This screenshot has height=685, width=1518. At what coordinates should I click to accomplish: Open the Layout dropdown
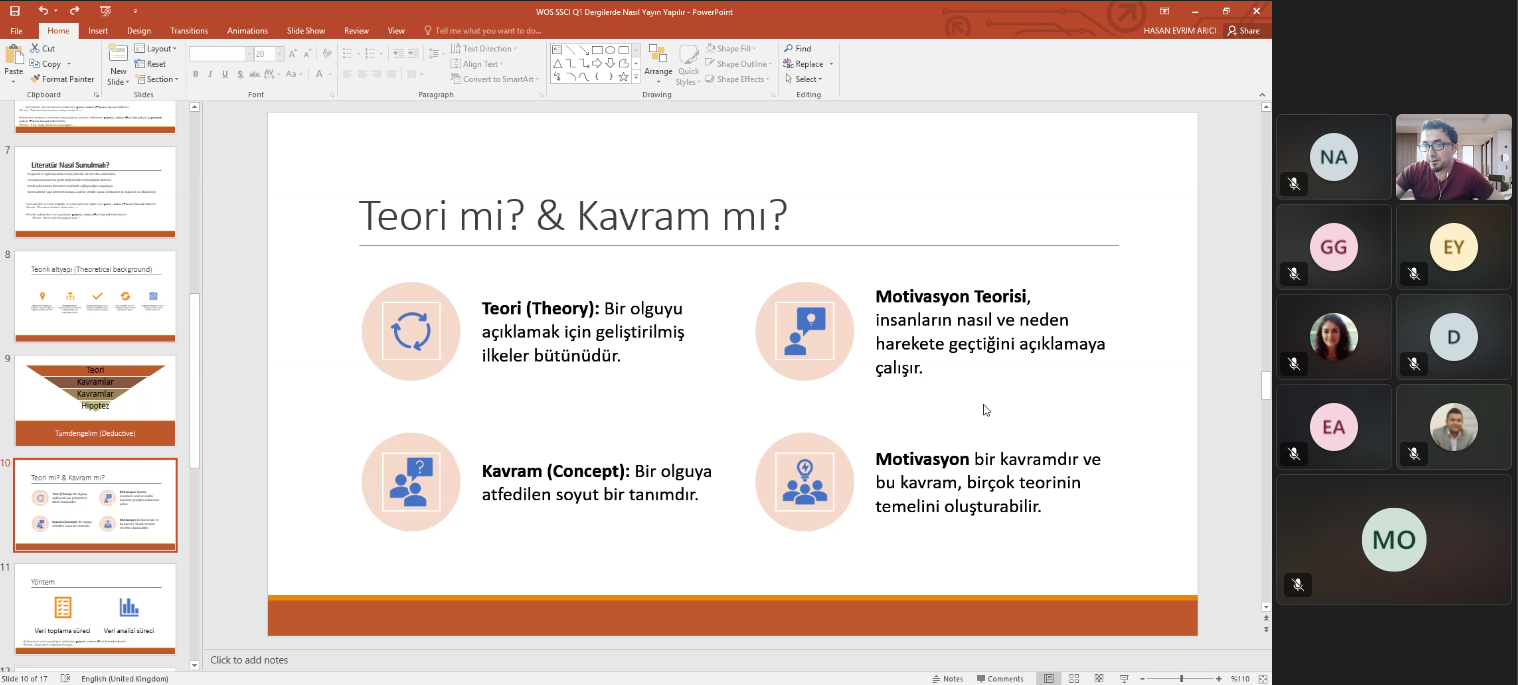pyautogui.click(x=156, y=47)
